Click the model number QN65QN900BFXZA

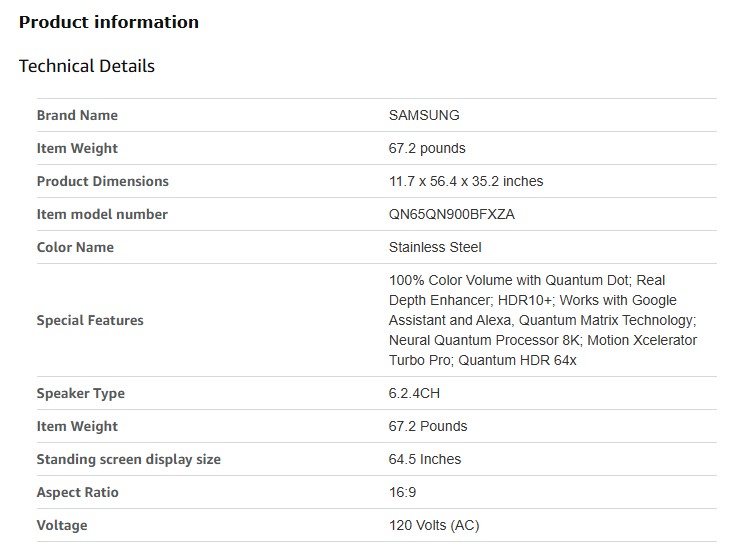coord(452,214)
